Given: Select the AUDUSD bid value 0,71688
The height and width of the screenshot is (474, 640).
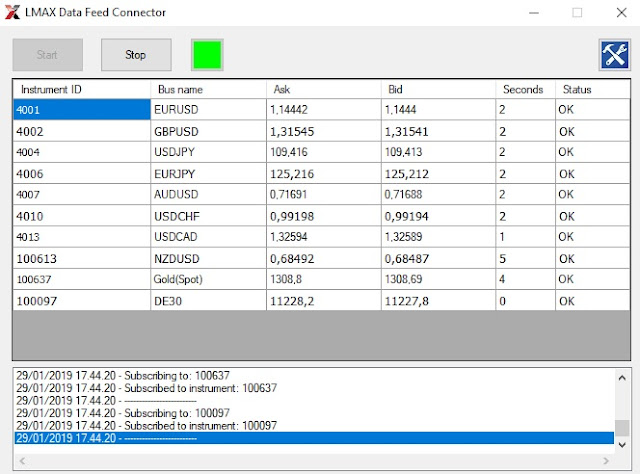Looking at the screenshot, I should pyautogui.click(x=438, y=194).
